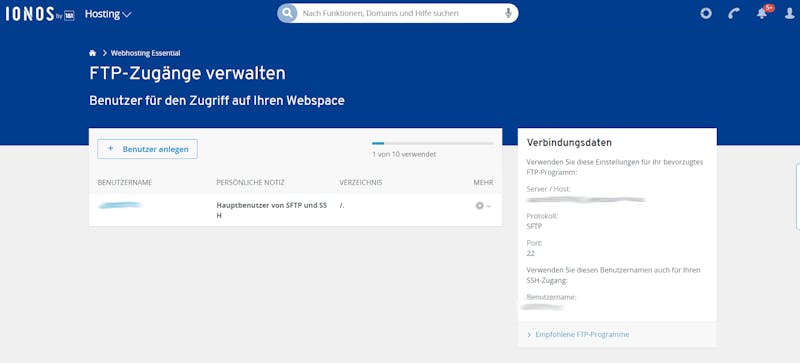This screenshot has height=363, width=800.
Task: Click the PERSÖNLICHE NOTIZ column header
Action: pyautogui.click(x=251, y=182)
